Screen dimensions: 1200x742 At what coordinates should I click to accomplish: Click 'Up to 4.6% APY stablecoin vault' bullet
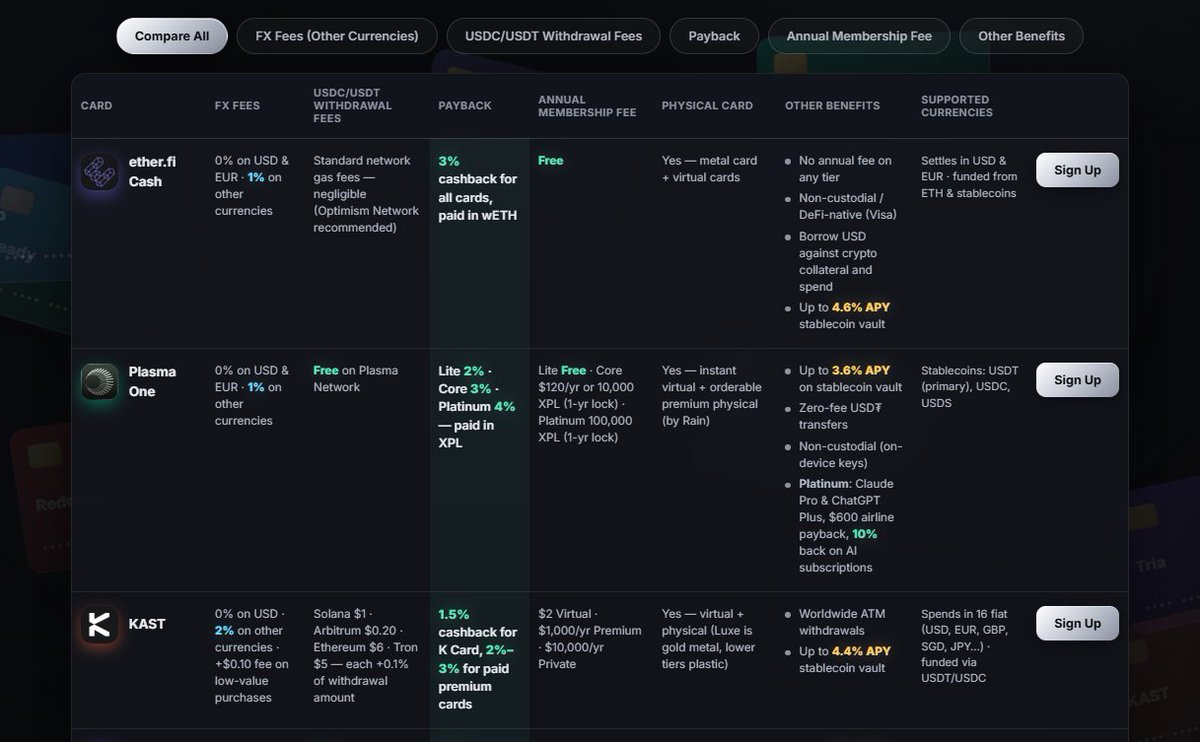[x=844, y=316]
